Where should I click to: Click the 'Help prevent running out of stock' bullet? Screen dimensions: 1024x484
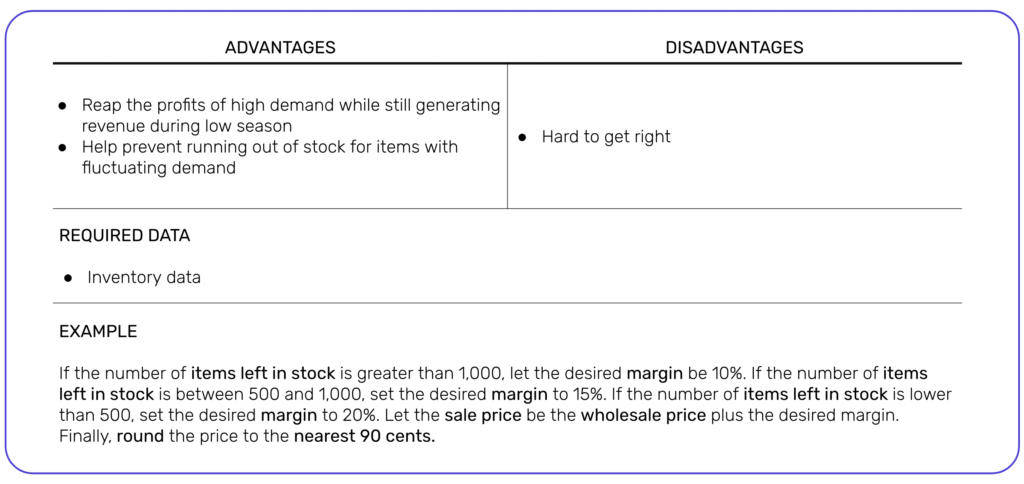[270, 157]
